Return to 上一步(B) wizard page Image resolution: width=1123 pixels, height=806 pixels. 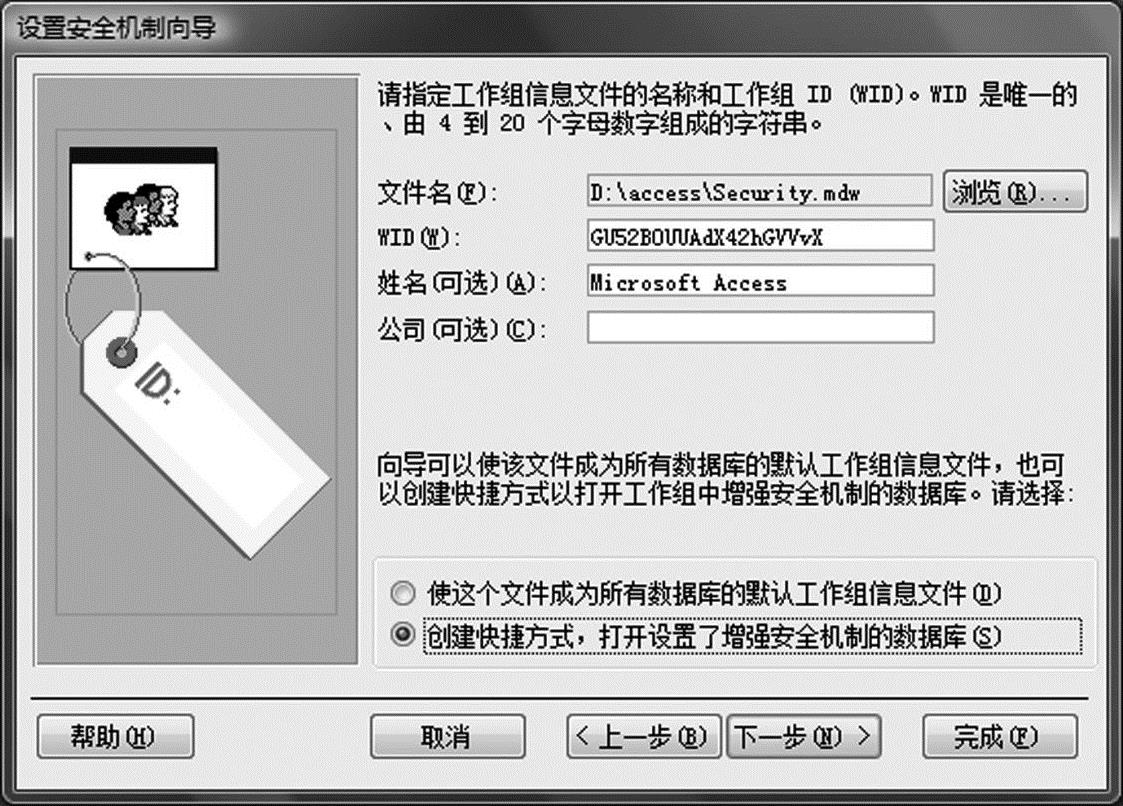click(x=644, y=737)
